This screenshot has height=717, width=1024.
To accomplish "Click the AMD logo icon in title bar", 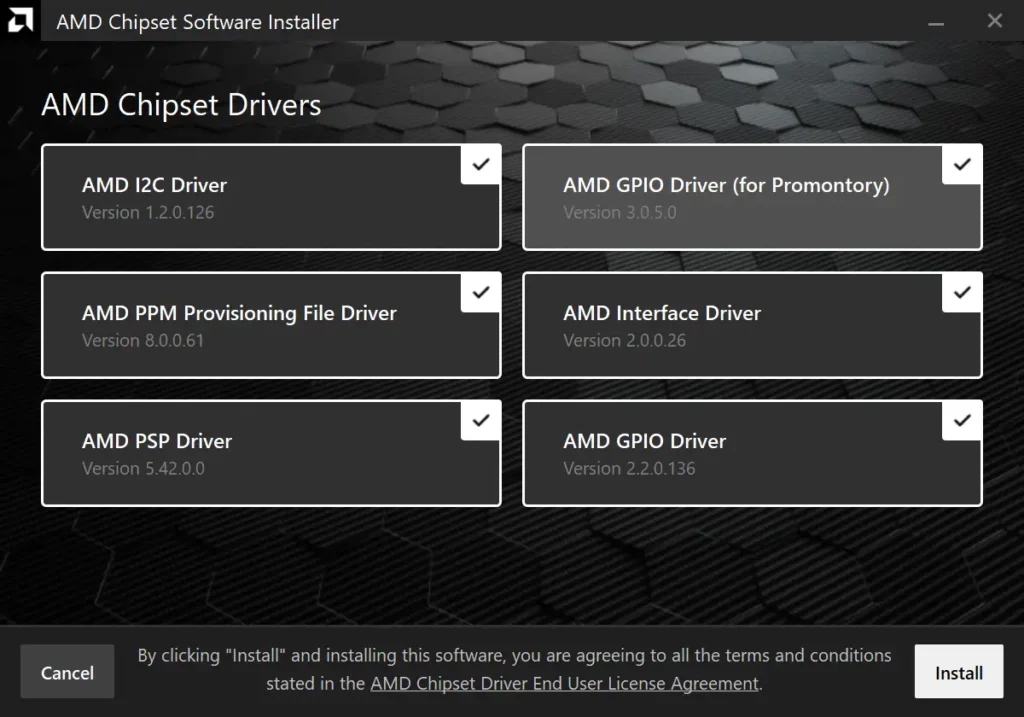I will [x=20, y=20].
